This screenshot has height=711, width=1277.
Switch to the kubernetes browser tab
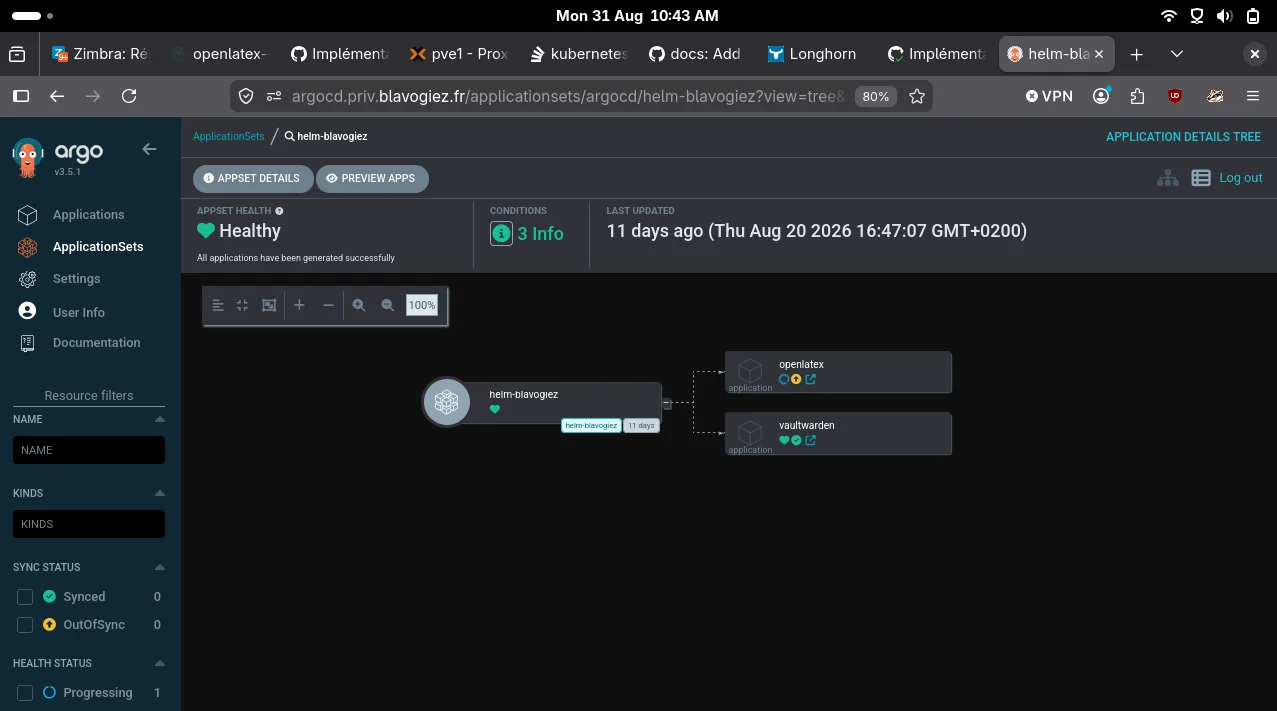[x=578, y=54]
